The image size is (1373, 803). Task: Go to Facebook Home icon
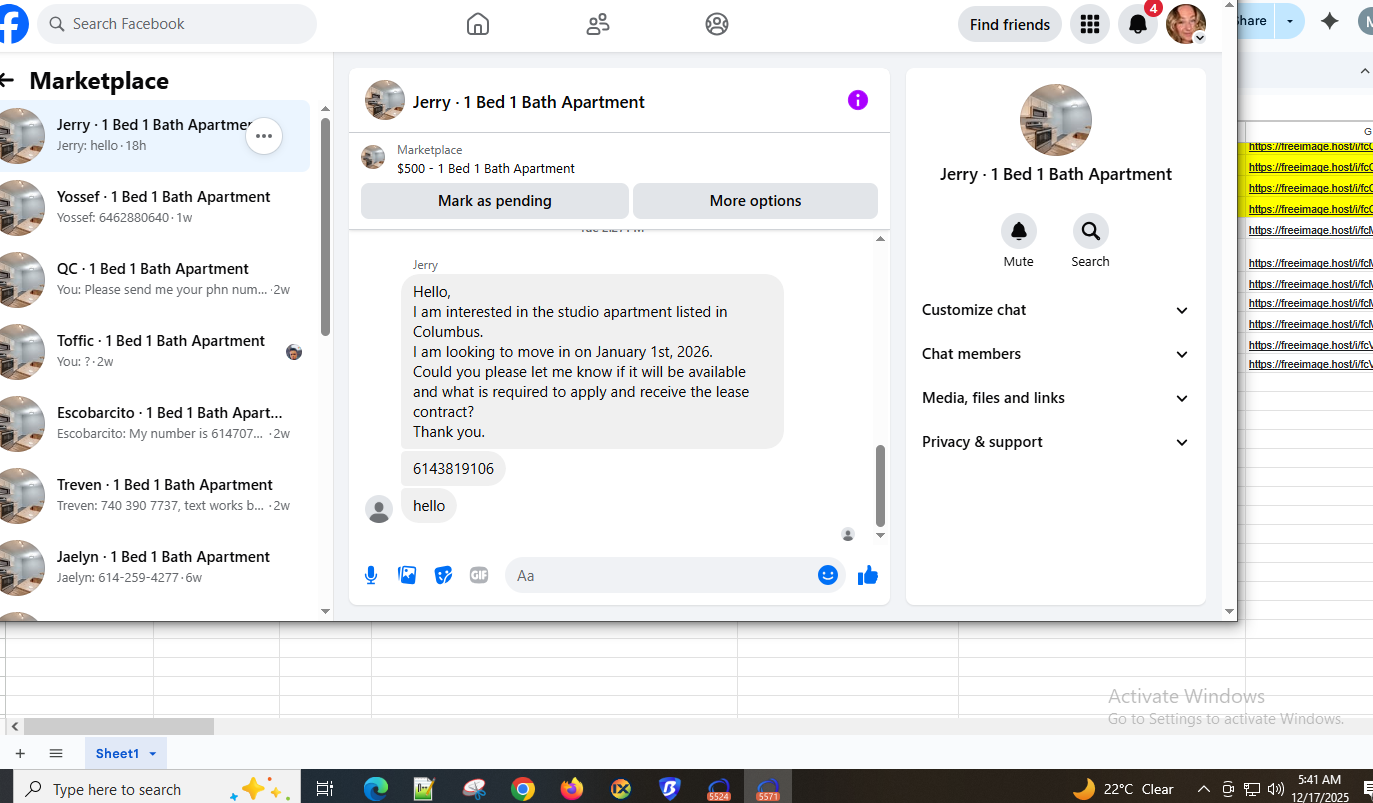(478, 24)
